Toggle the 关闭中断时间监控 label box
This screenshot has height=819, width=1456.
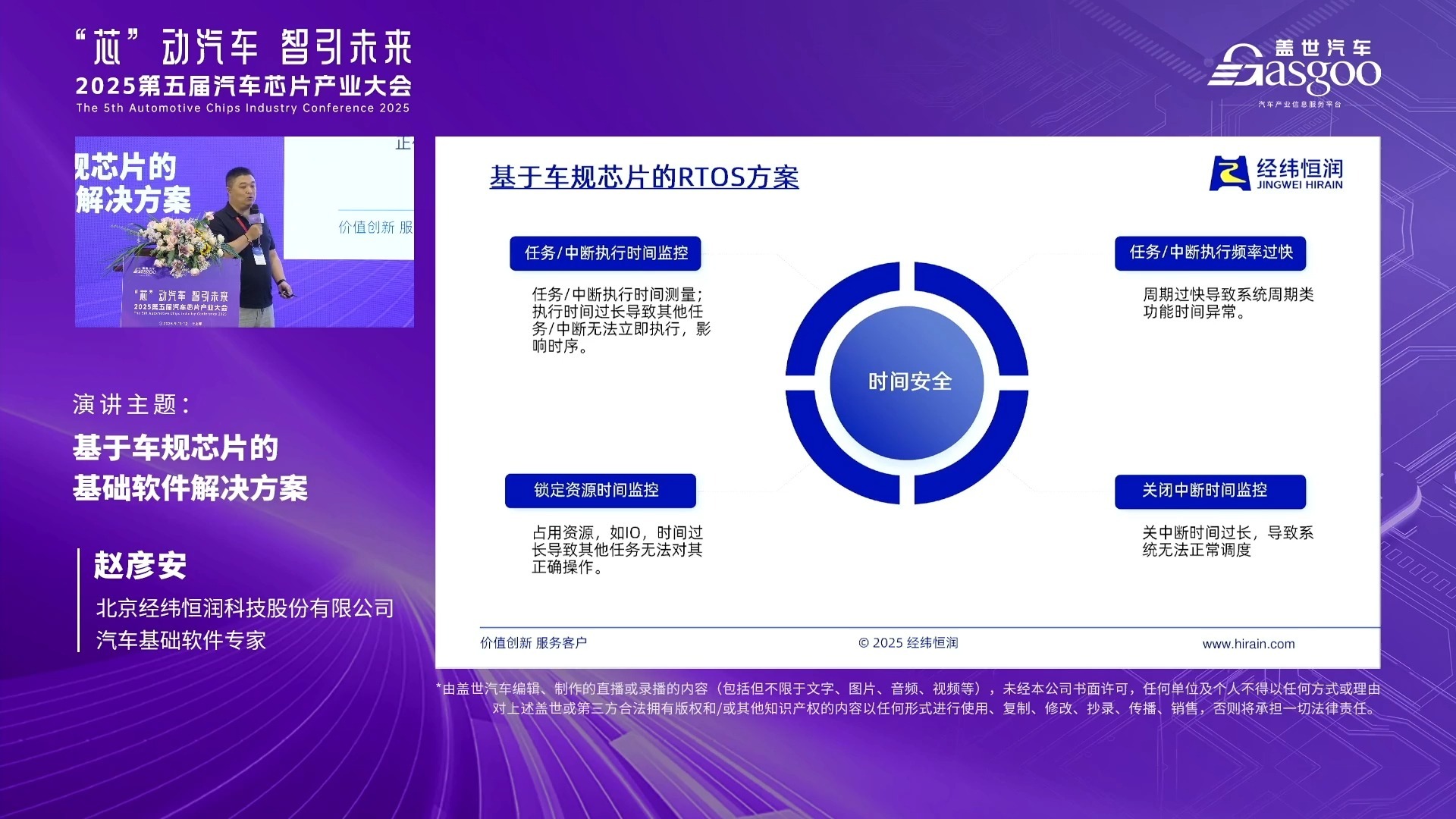click(1210, 491)
